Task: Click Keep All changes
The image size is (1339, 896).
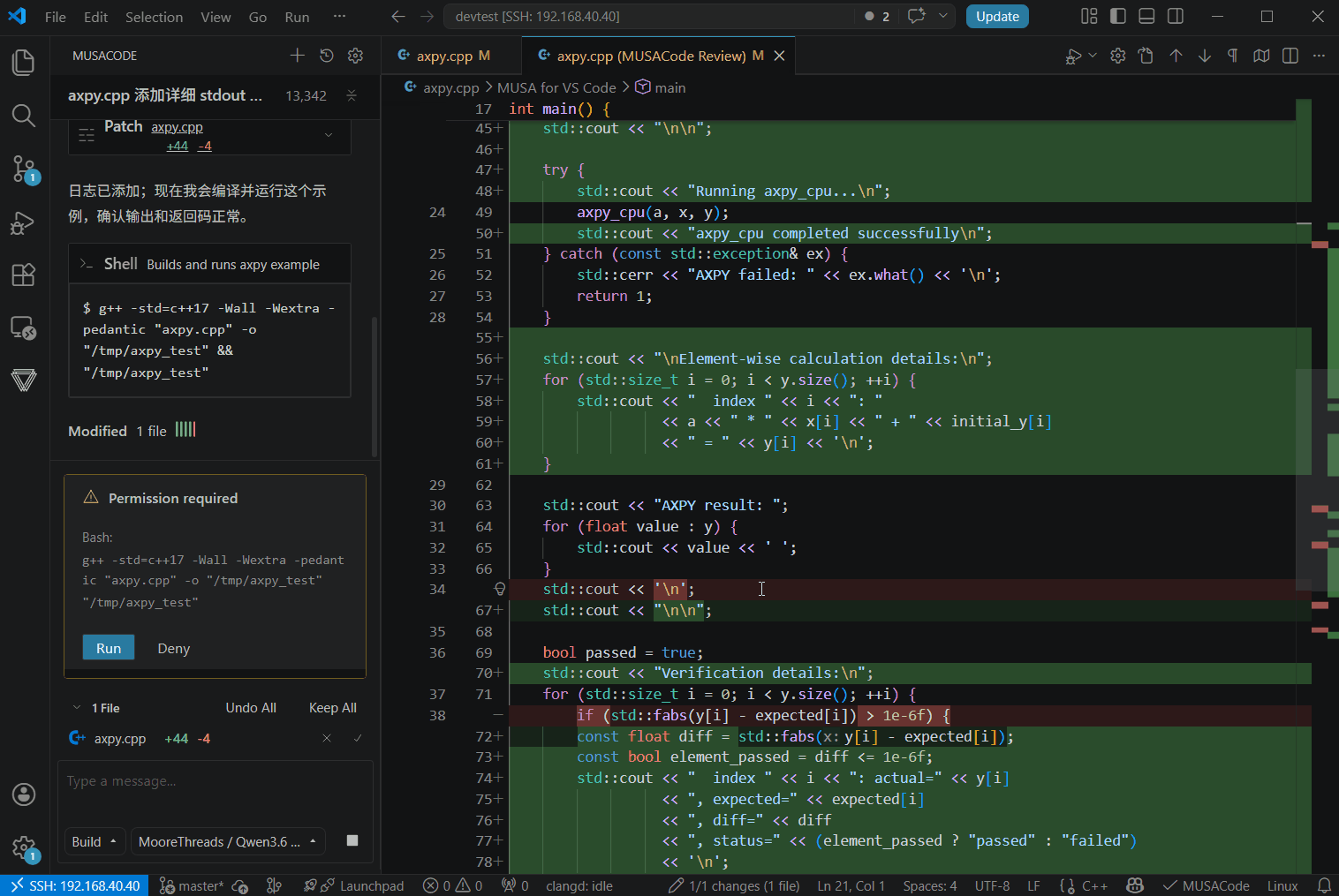Action: pos(333,708)
